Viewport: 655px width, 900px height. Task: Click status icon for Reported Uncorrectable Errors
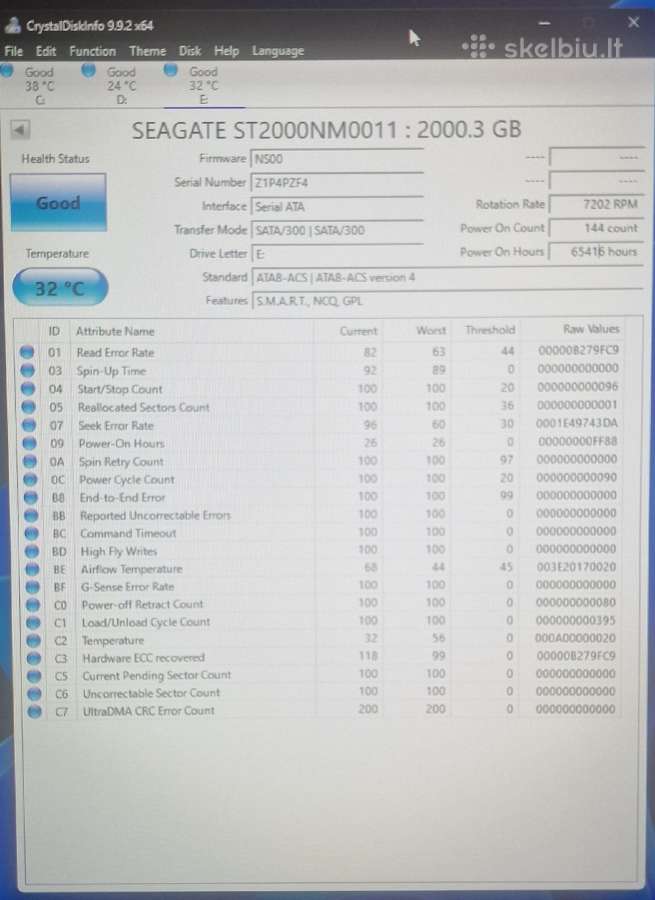(x=32, y=515)
